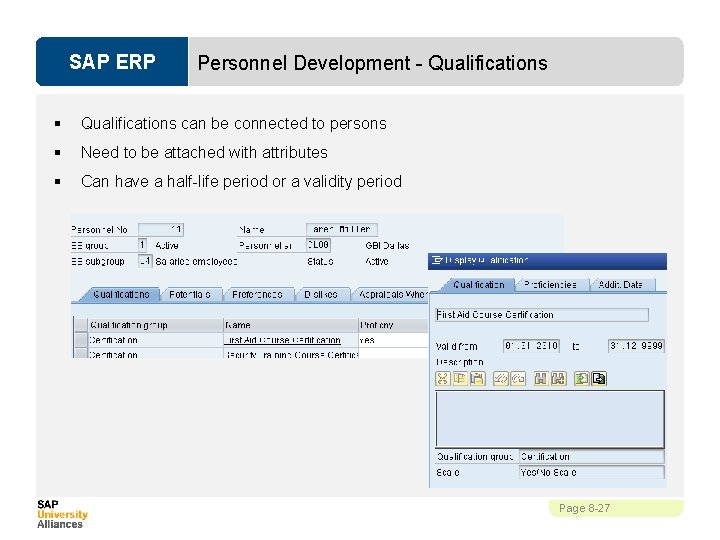Switch to the Dislikes tab
720x540 pixels.
321,294
